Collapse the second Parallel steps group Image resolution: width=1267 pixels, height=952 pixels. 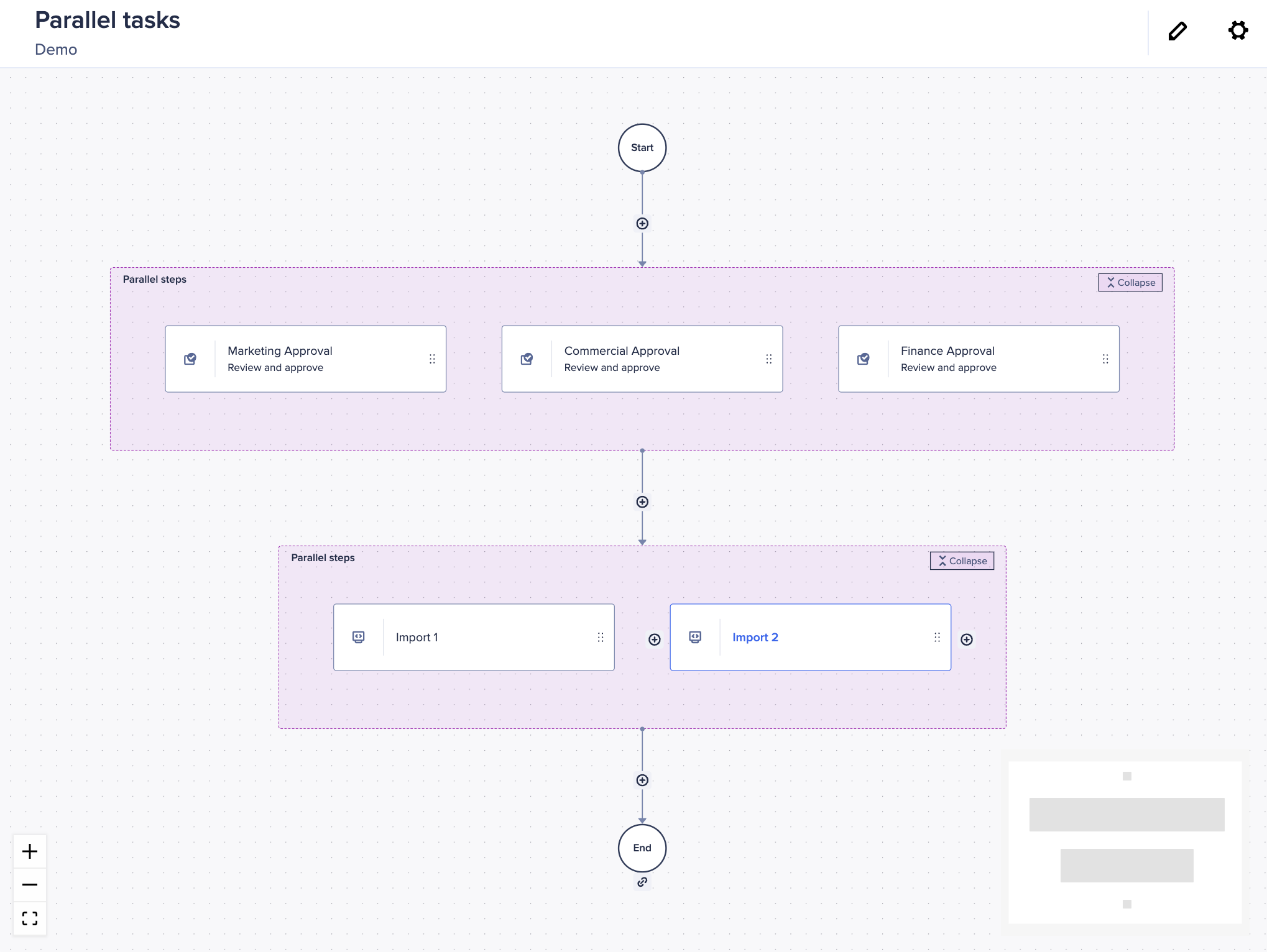(x=961, y=560)
